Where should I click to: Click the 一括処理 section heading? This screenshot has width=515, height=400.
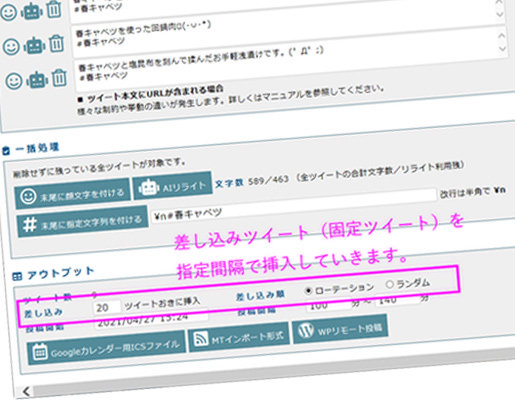[37, 148]
